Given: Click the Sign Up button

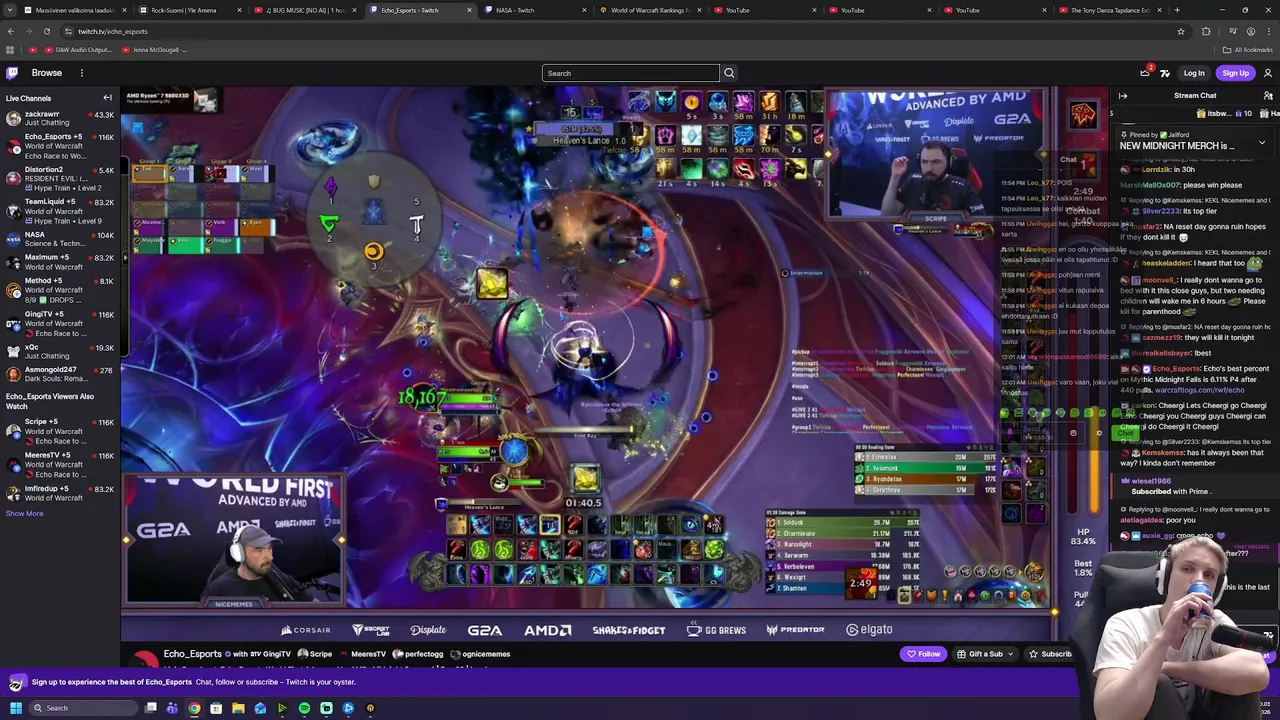Looking at the screenshot, I should click(x=1235, y=73).
